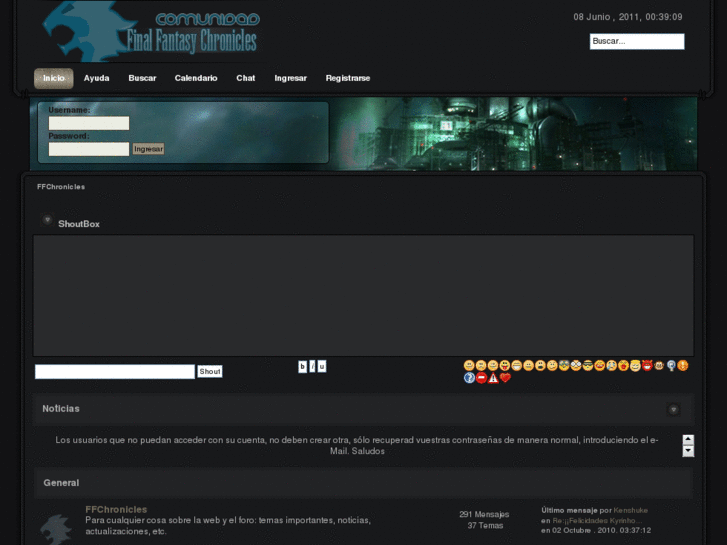This screenshot has width=727, height=545.
Task: Insert the red no-entry sign emoticon
Action: click(481, 378)
